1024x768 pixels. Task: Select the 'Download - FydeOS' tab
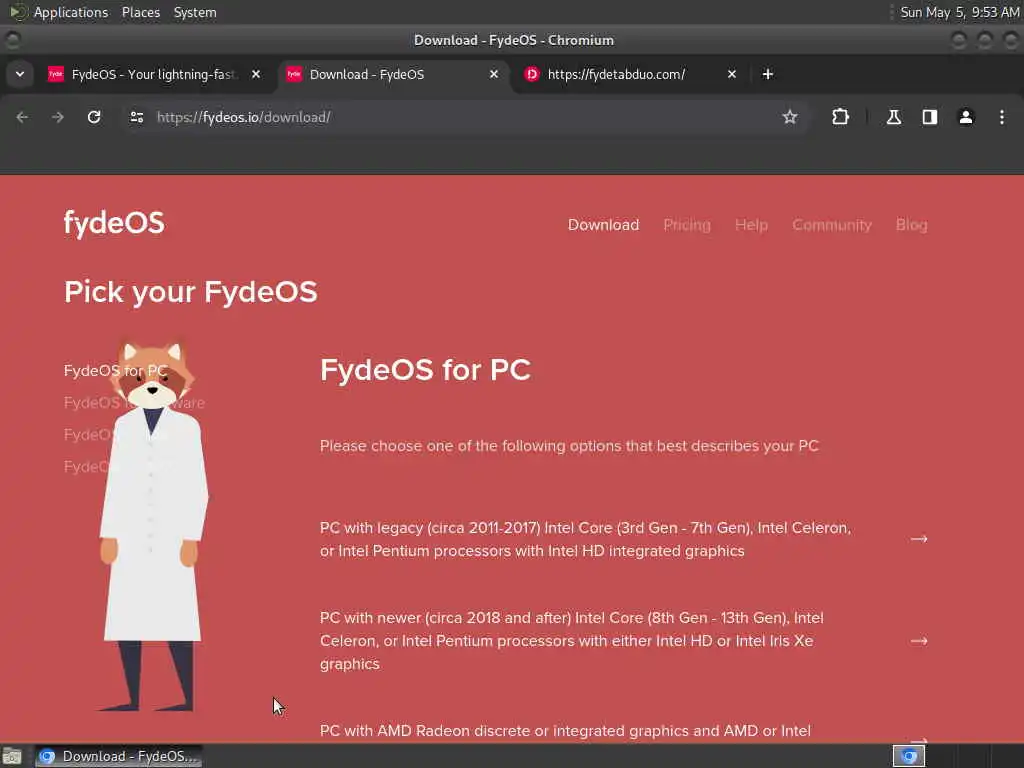pyautogui.click(x=393, y=74)
